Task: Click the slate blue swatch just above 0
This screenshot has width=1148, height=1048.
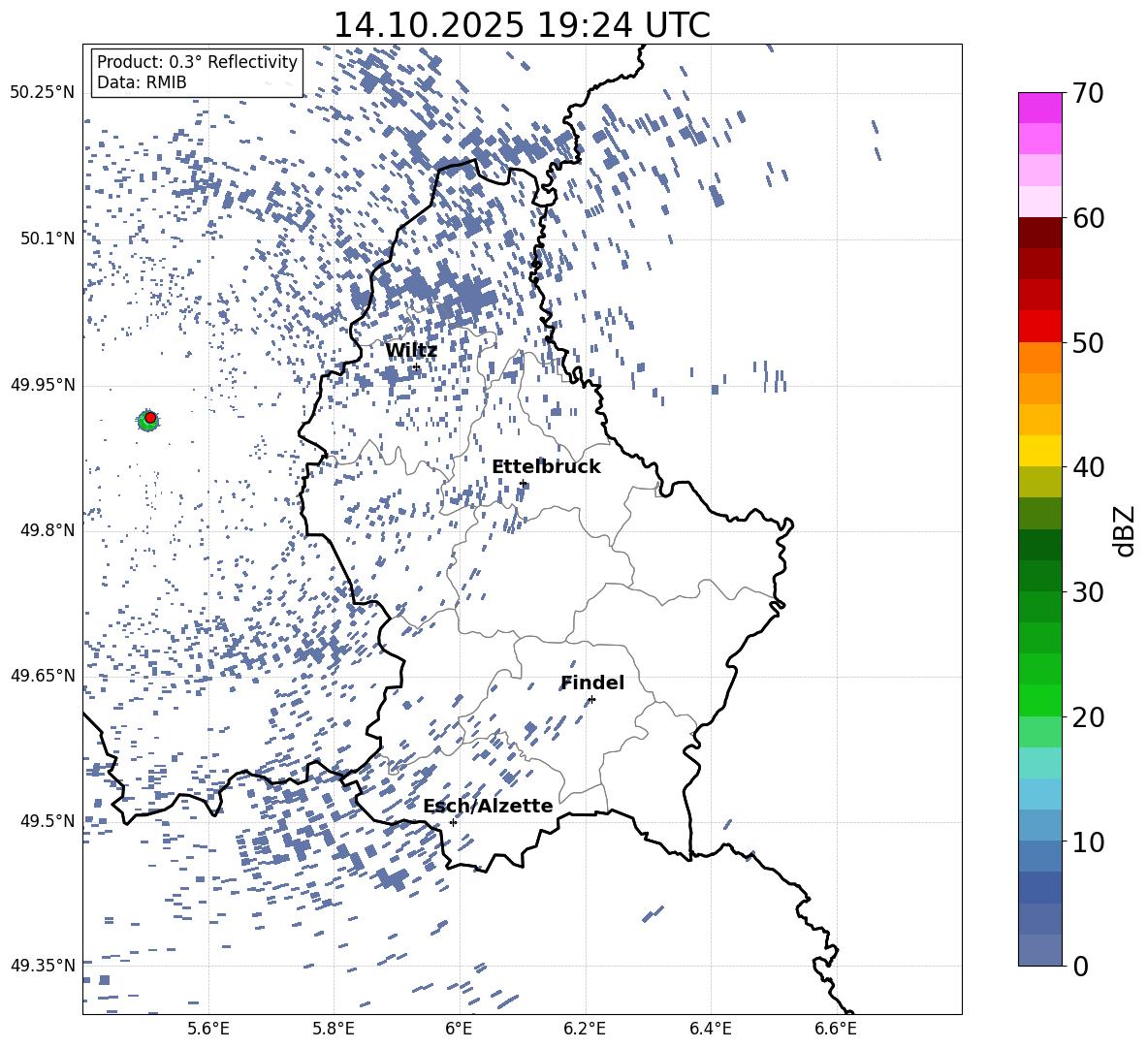Action: [x=1039, y=950]
